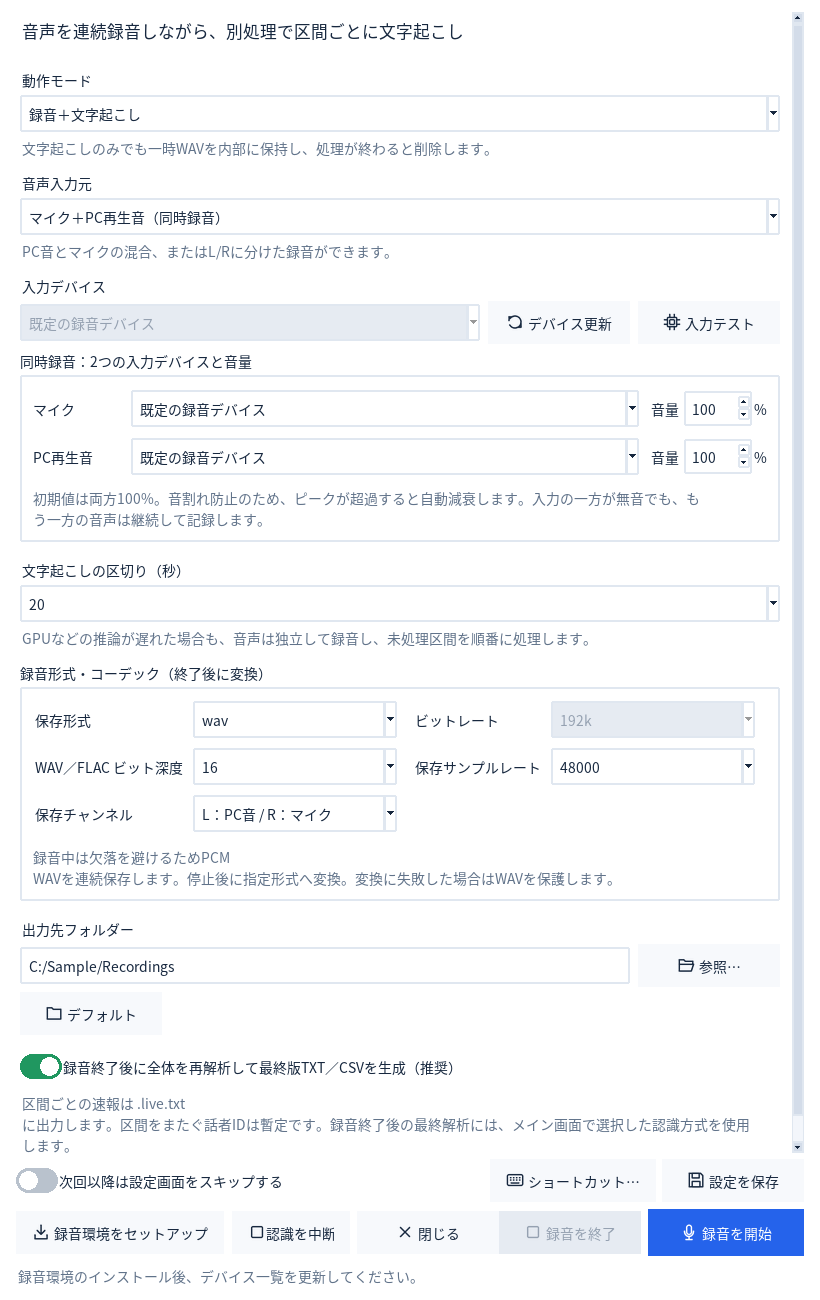Toggle 録音終了後に全体を再解析 switch off
The height and width of the screenshot is (1300, 820).
40,1067
